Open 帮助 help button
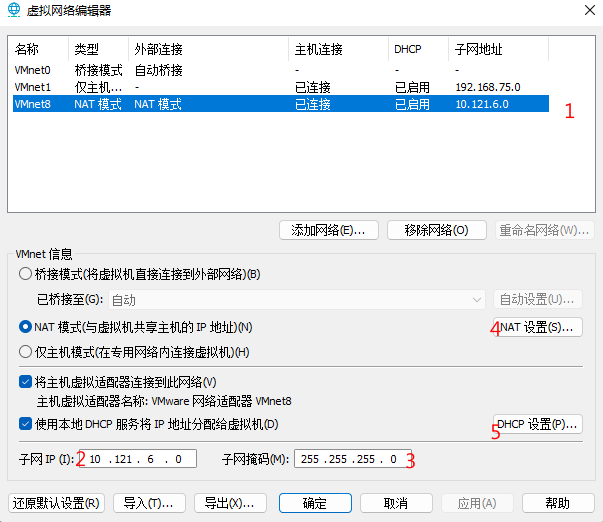603x522 pixels. [x=558, y=503]
